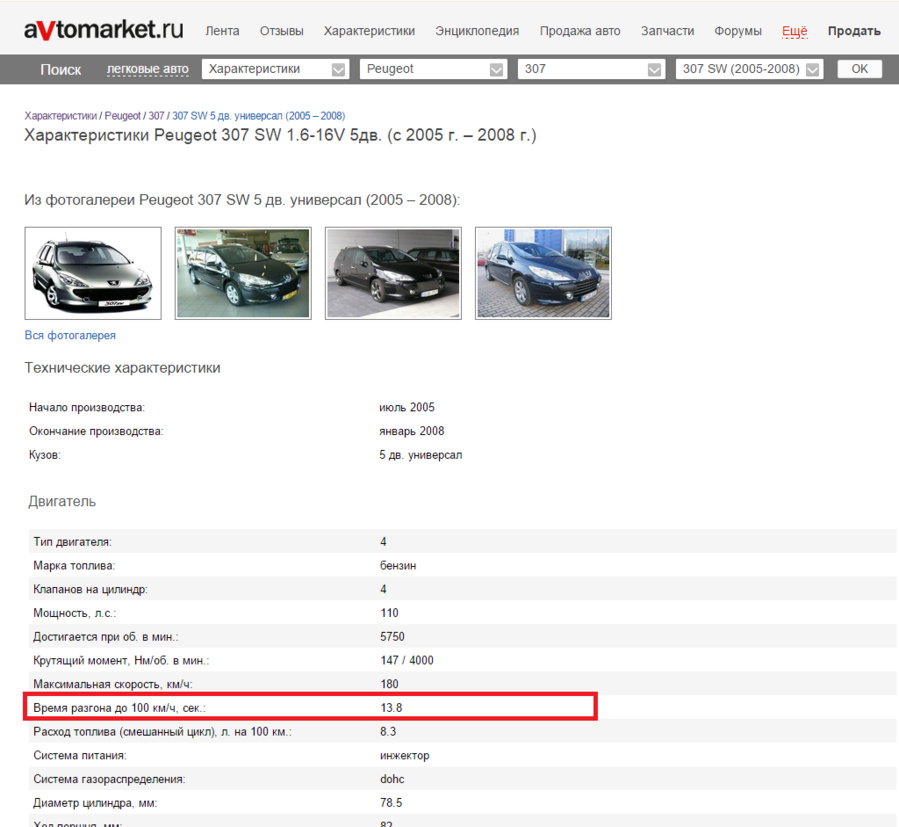Open the Запчасти section
This screenshot has height=827, width=899.
coord(667,31)
